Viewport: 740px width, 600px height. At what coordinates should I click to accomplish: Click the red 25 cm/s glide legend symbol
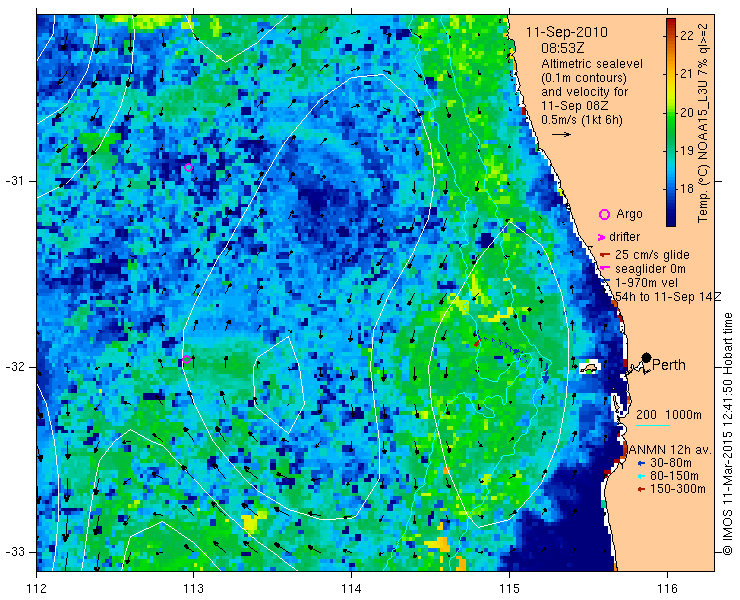[605, 255]
